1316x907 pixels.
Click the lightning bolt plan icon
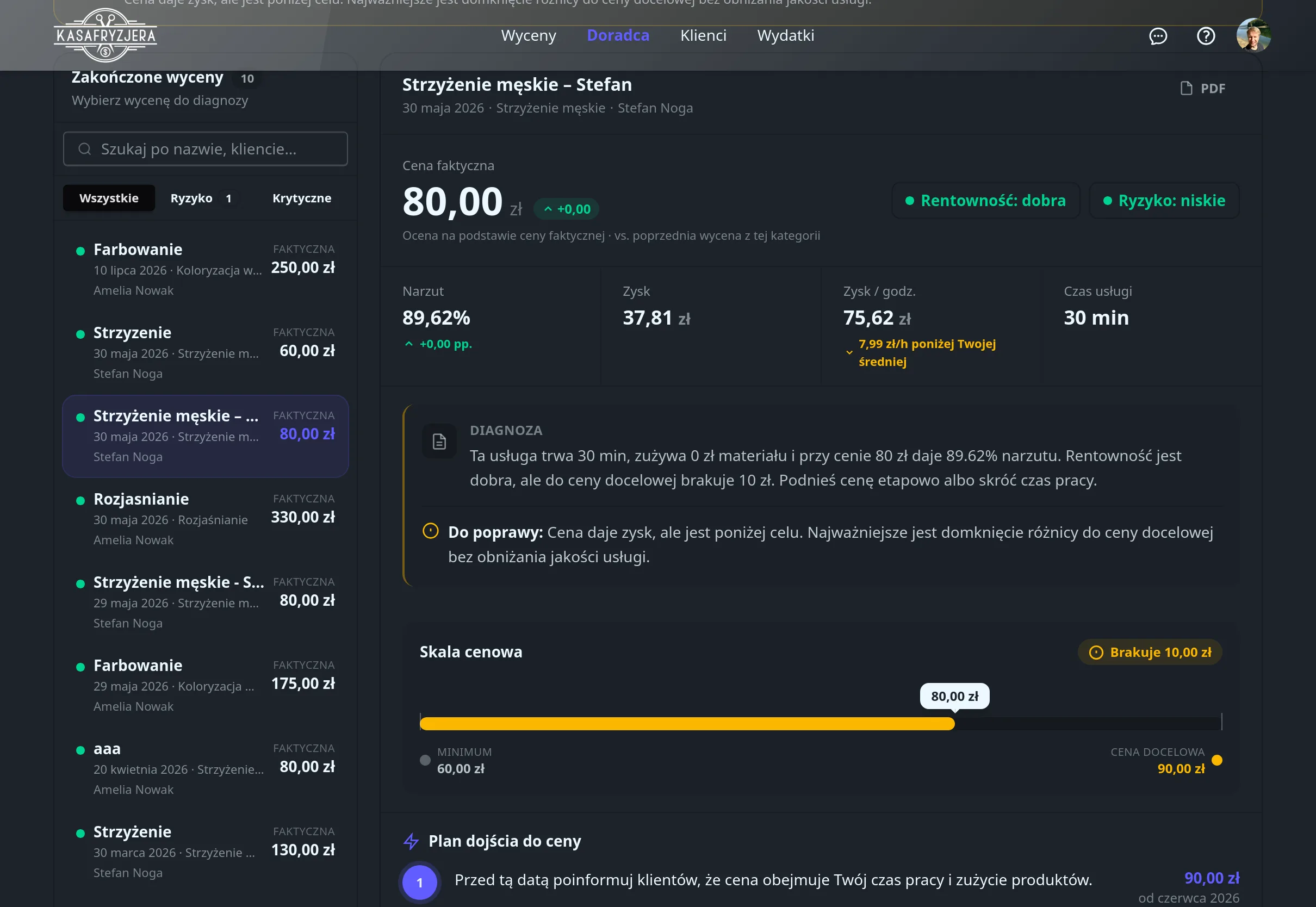[411, 841]
